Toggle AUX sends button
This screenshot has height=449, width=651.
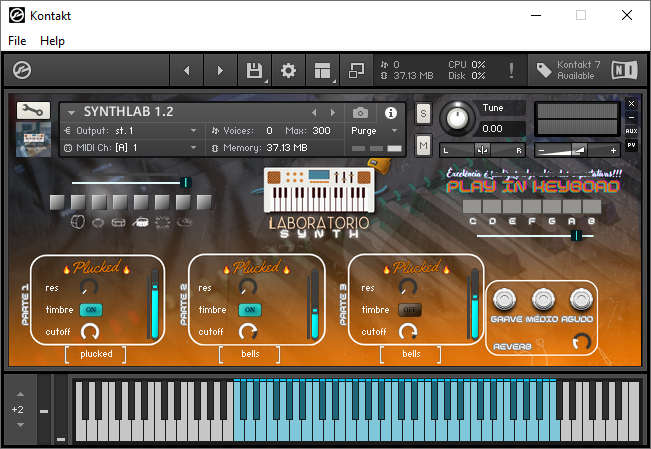631,131
